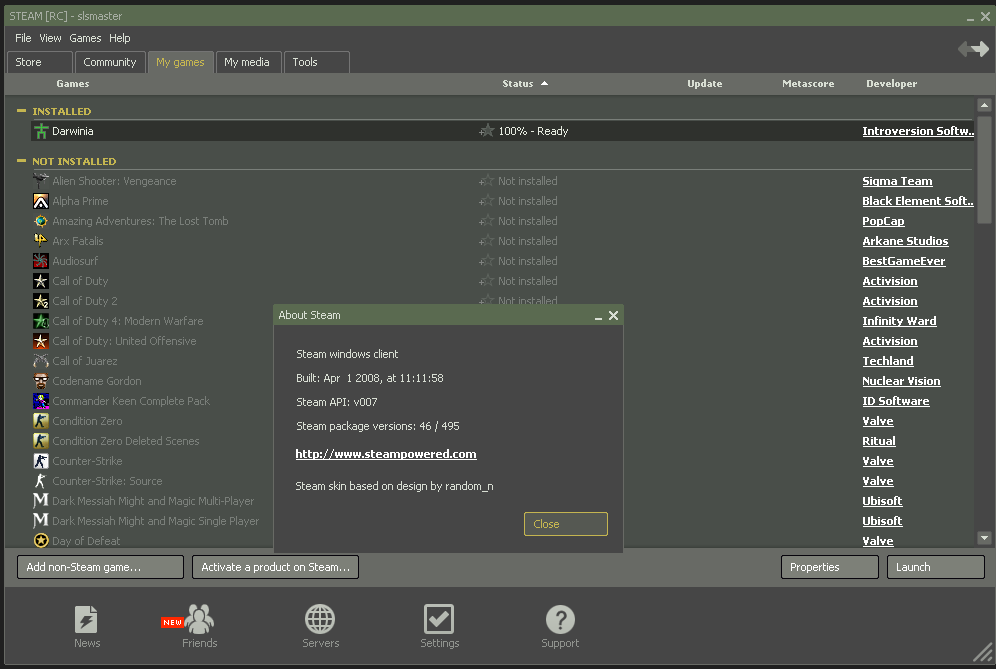This screenshot has height=669, width=996.
Task: Open the Friends icon
Action: 199,620
